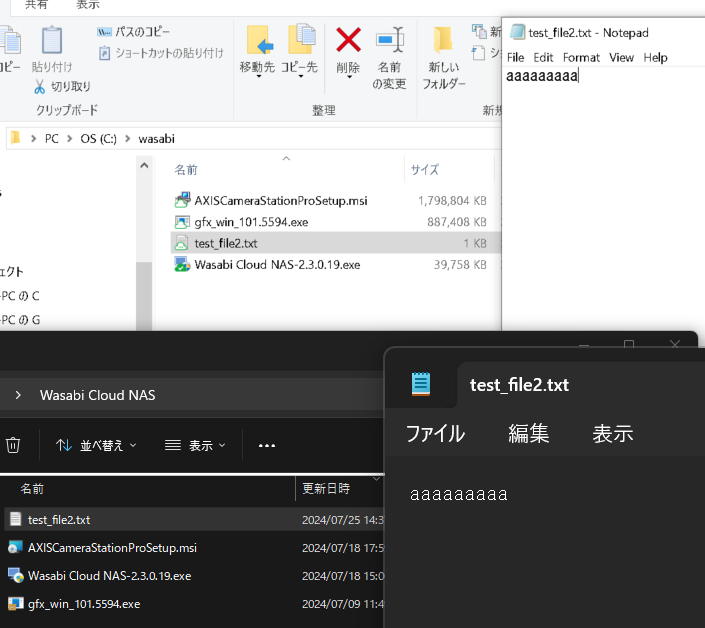This screenshot has height=628, width=705.
Task: Open the Edit (編集) menu in dark Notepad
Action: [x=529, y=433]
